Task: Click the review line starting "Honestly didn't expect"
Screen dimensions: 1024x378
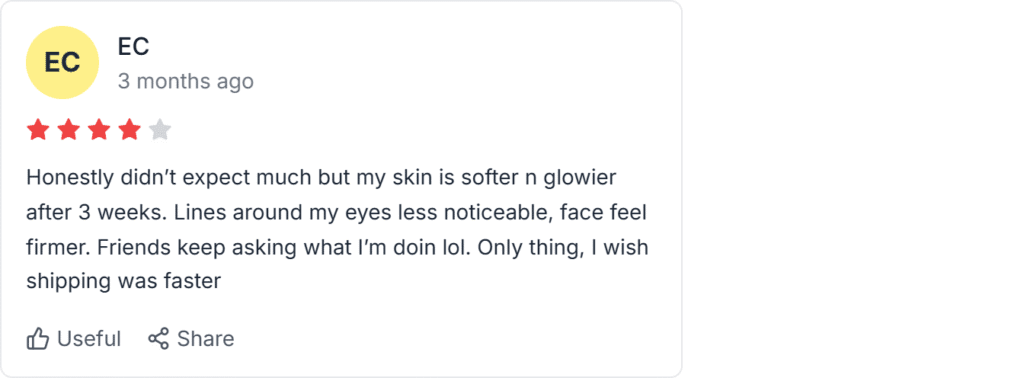Action: click(321, 178)
